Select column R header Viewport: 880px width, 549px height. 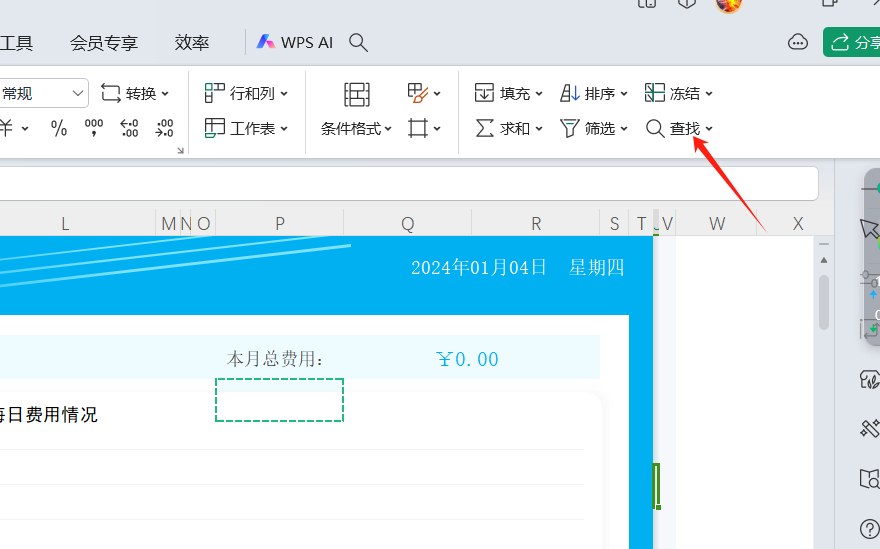click(536, 223)
